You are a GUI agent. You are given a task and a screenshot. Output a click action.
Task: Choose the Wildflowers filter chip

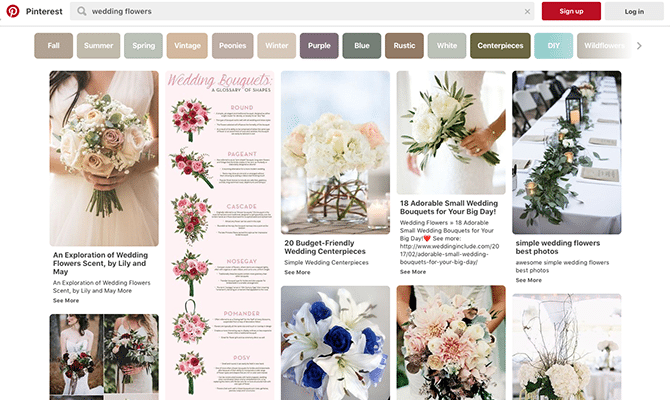point(604,46)
